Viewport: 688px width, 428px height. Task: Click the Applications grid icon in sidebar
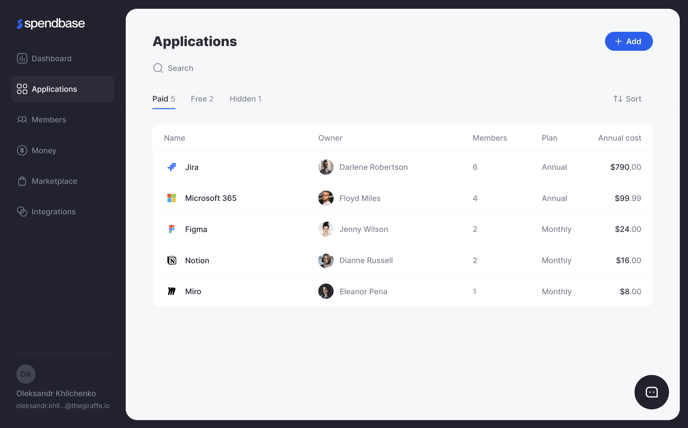pyautogui.click(x=22, y=89)
